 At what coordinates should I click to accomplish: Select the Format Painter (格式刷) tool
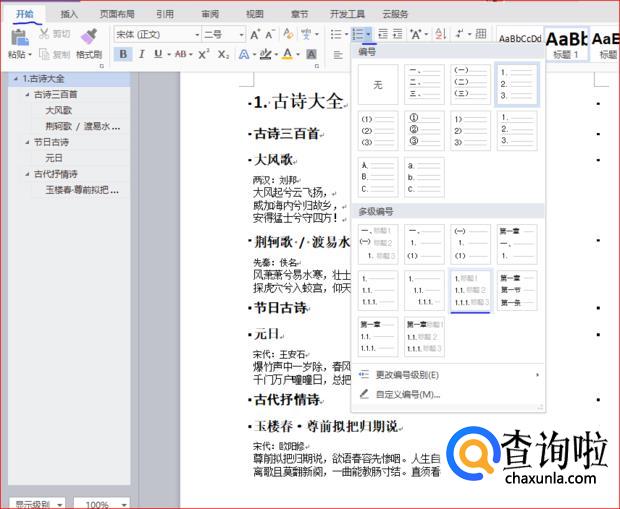pos(88,38)
